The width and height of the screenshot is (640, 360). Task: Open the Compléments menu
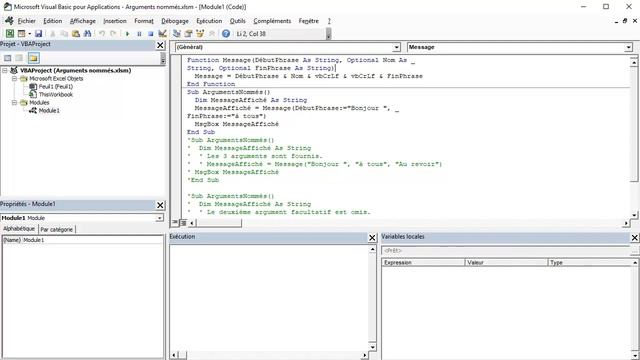tap(272, 21)
